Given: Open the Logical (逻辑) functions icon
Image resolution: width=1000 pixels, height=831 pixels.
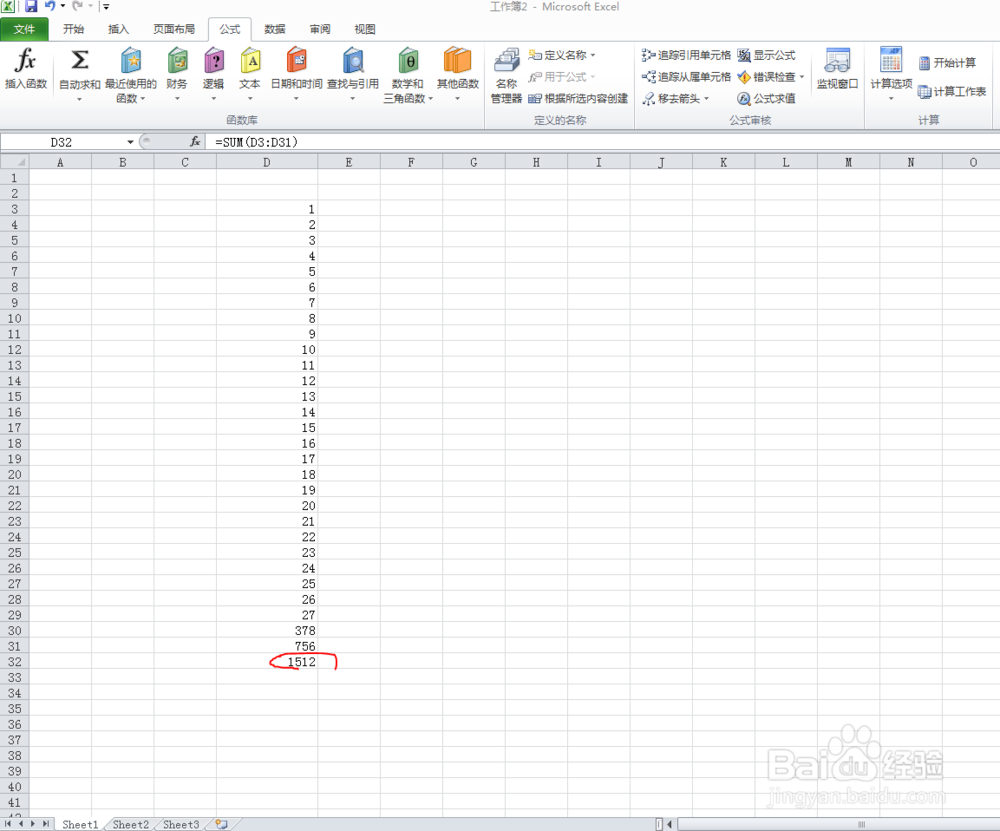Looking at the screenshot, I should pyautogui.click(x=214, y=61).
